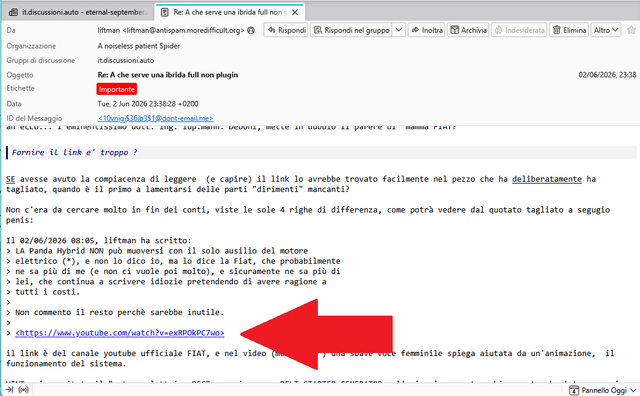
Task: Star the message with the star icon
Action: pyautogui.click(x=631, y=30)
